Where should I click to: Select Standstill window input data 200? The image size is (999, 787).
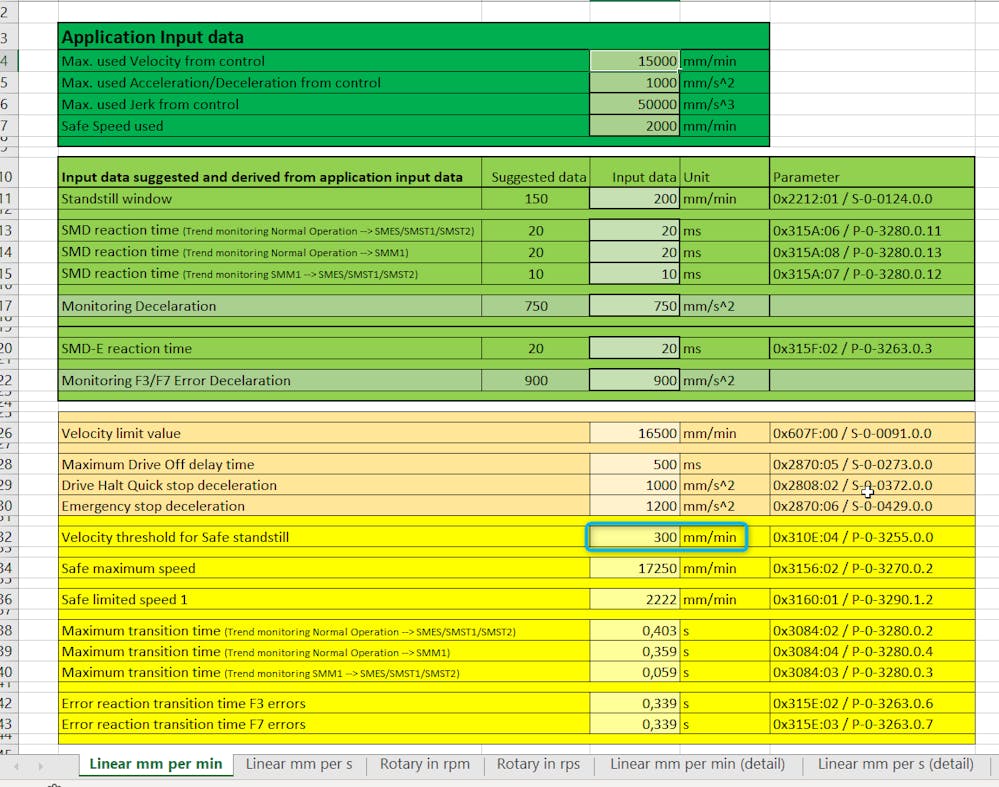[635, 199]
